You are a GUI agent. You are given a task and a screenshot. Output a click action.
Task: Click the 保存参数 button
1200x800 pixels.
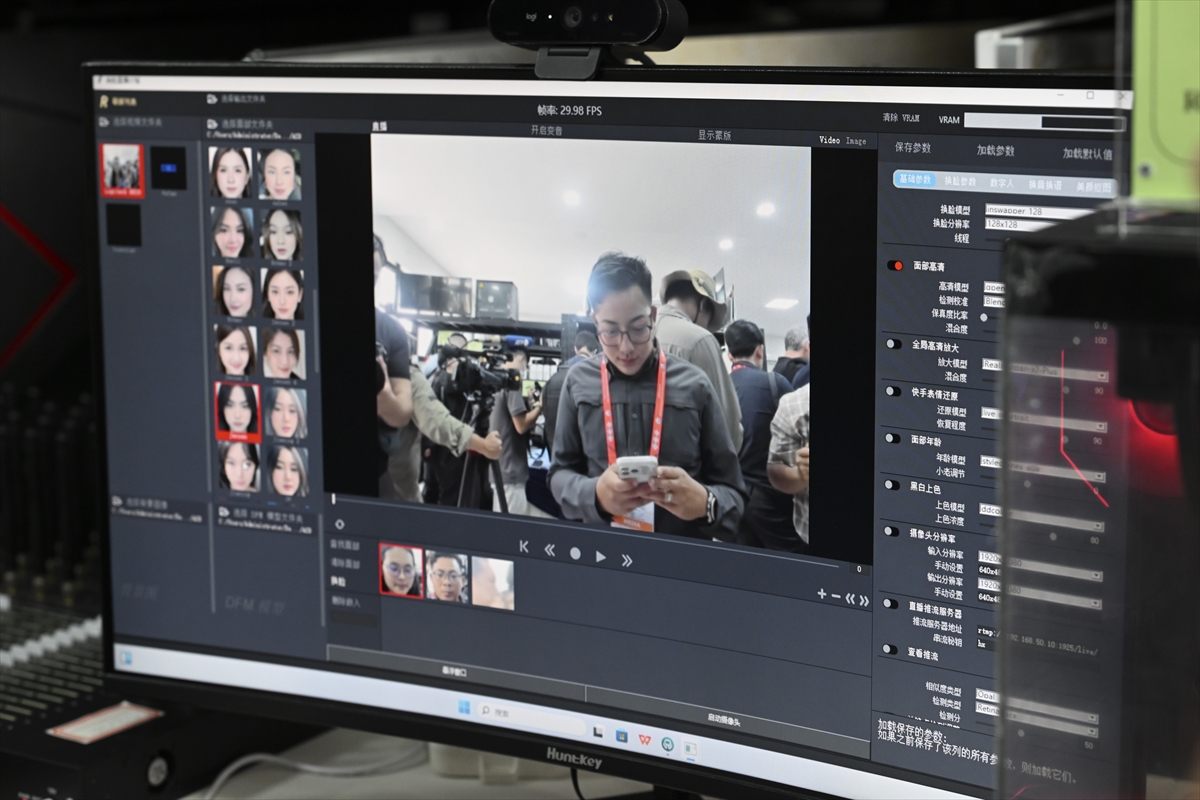click(912, 147)
